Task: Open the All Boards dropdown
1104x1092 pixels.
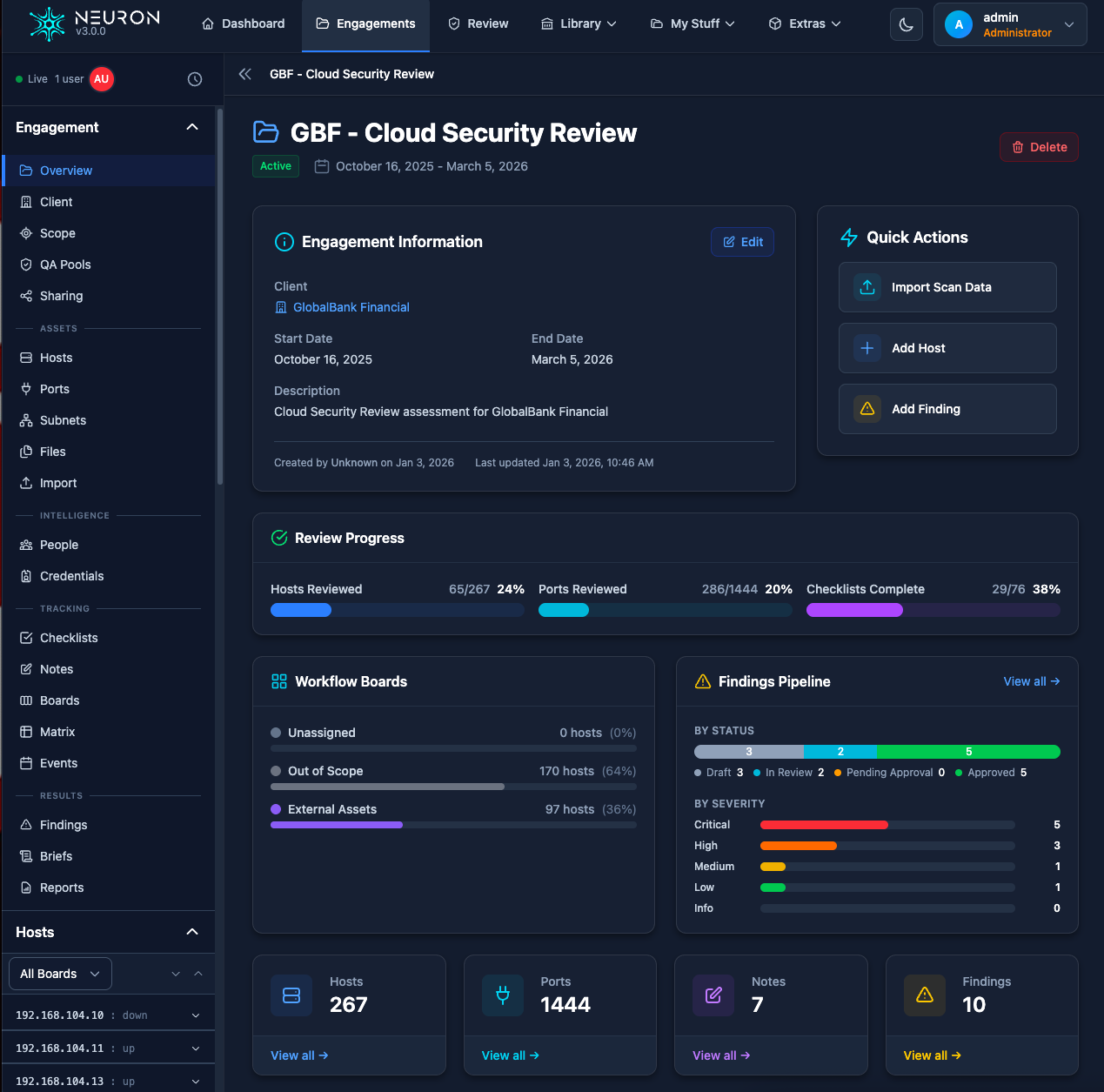Action: click(60, 974)
